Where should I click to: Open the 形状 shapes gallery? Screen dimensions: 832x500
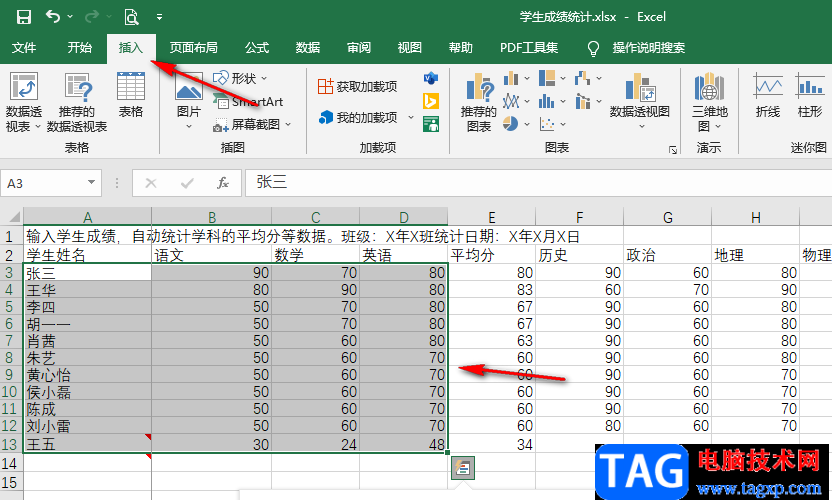pos(240,79)
